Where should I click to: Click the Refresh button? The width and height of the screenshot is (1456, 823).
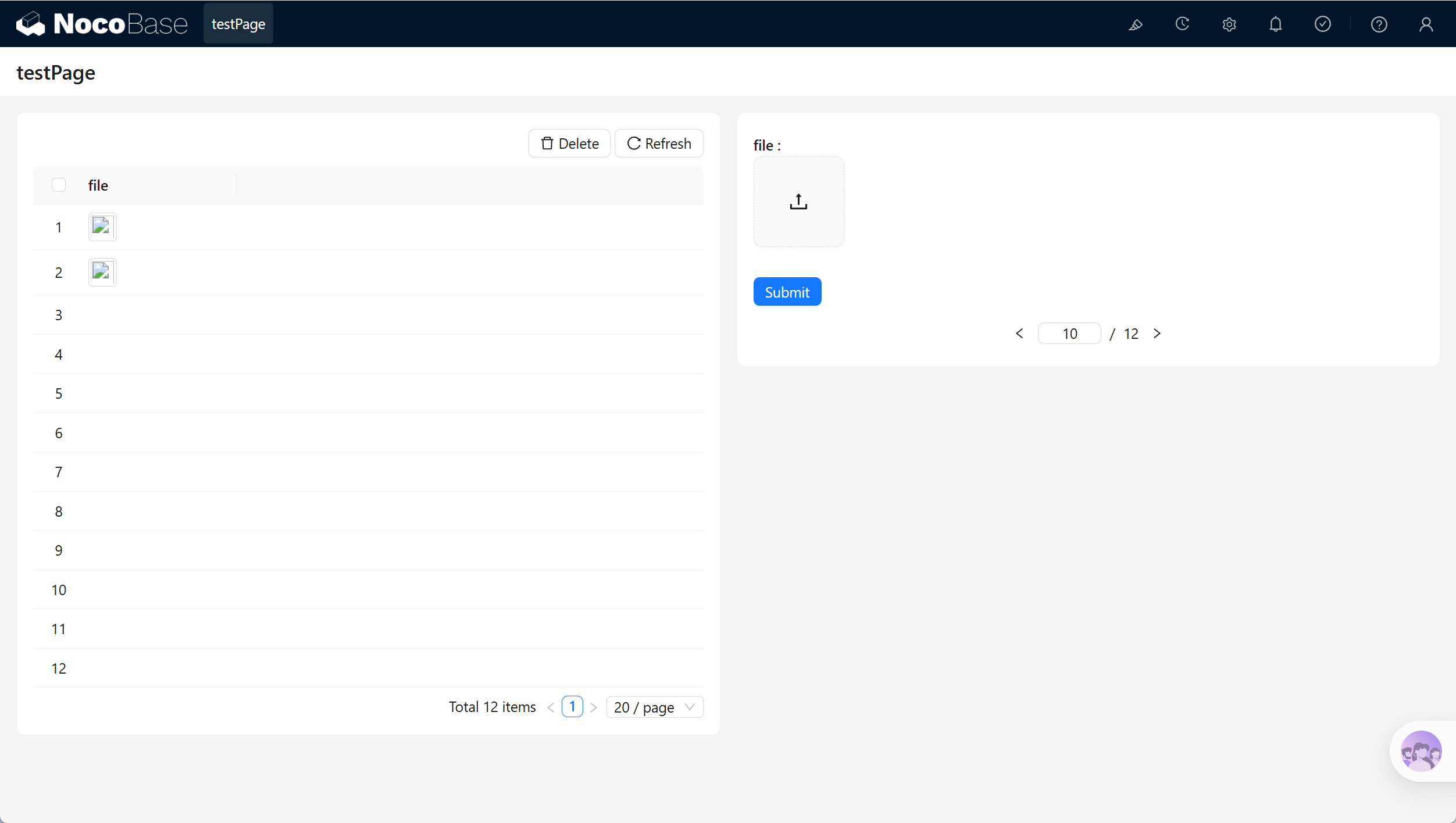[659, 144]
